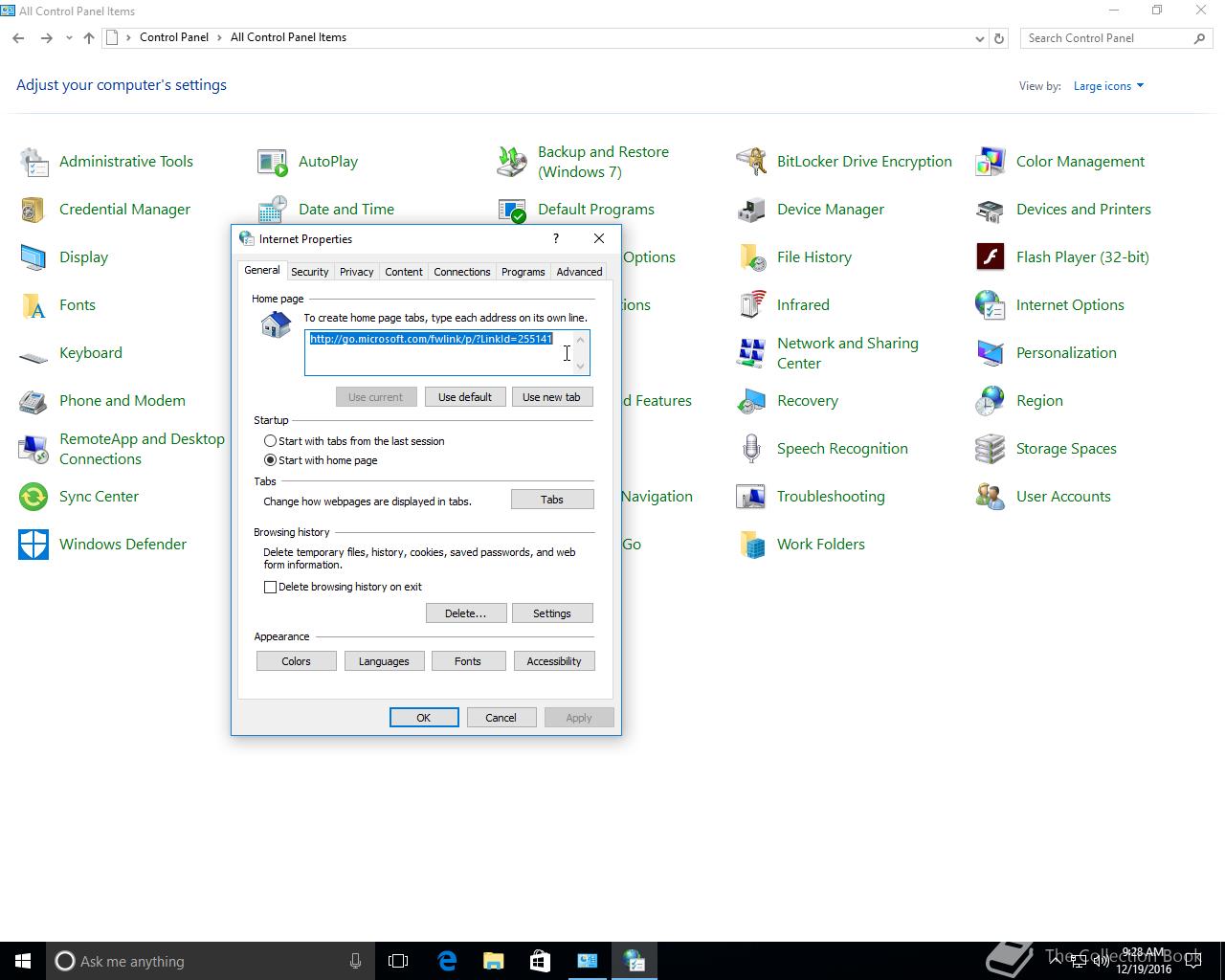Go up one folder level
Image resolution: width=1225 pixels, height=980 pixels.
click(x=89, y=38)
